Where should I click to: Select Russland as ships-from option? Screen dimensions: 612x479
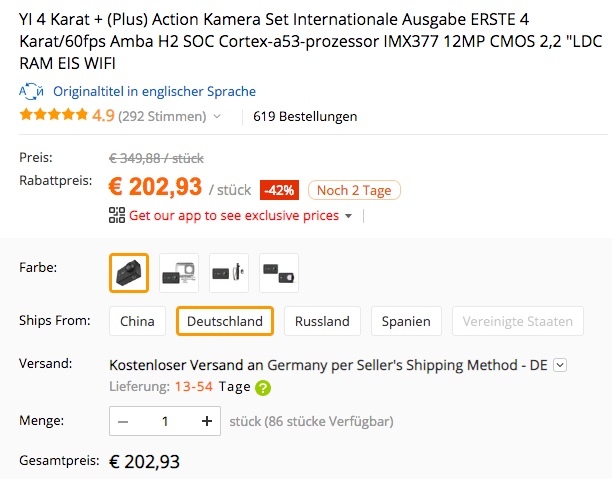coord(322,321)
